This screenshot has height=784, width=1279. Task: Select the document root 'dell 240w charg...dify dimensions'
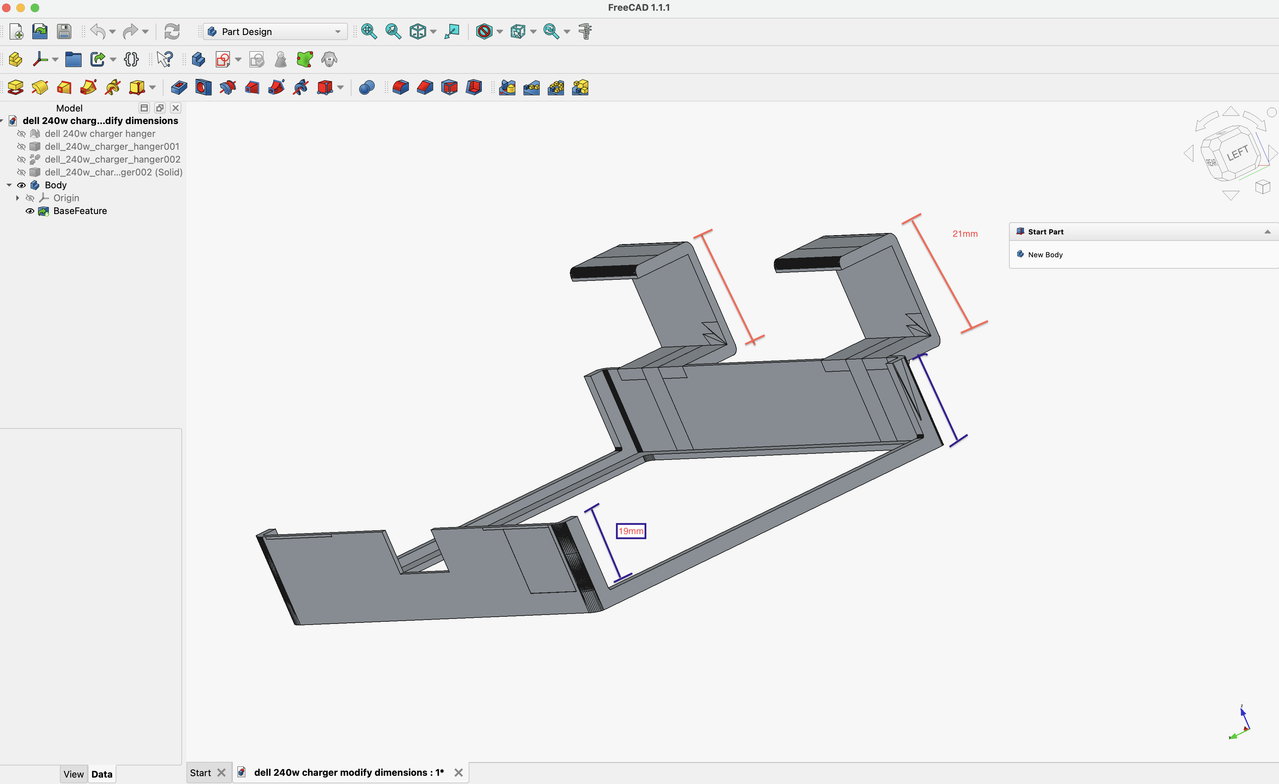tap(100, 121)
